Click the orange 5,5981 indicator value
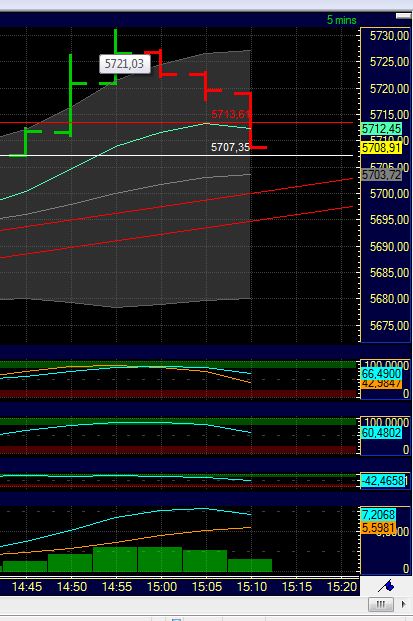413x621 pixels. (x=379, y=528)
